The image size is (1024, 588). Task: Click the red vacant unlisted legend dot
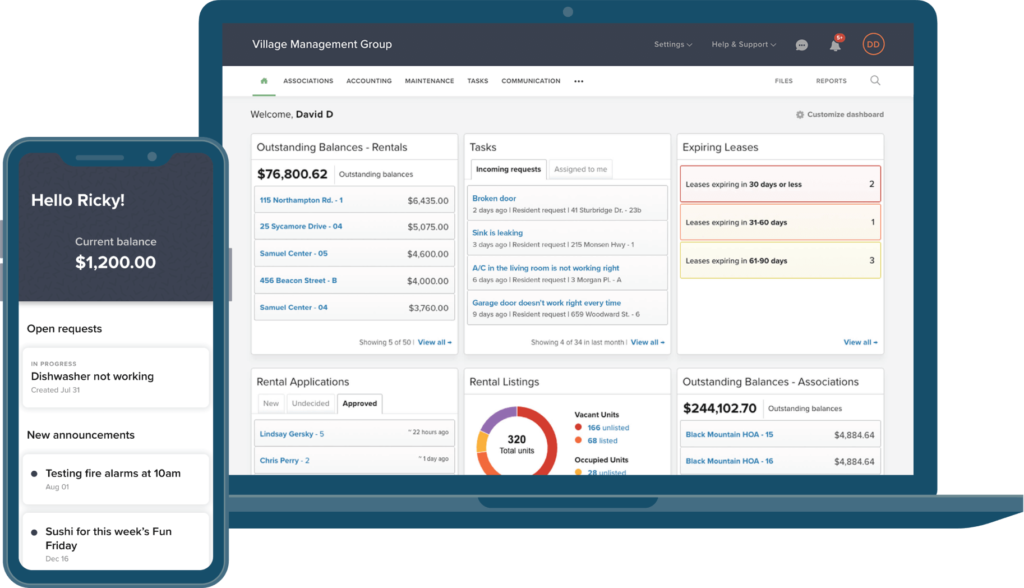coord(578,427)
